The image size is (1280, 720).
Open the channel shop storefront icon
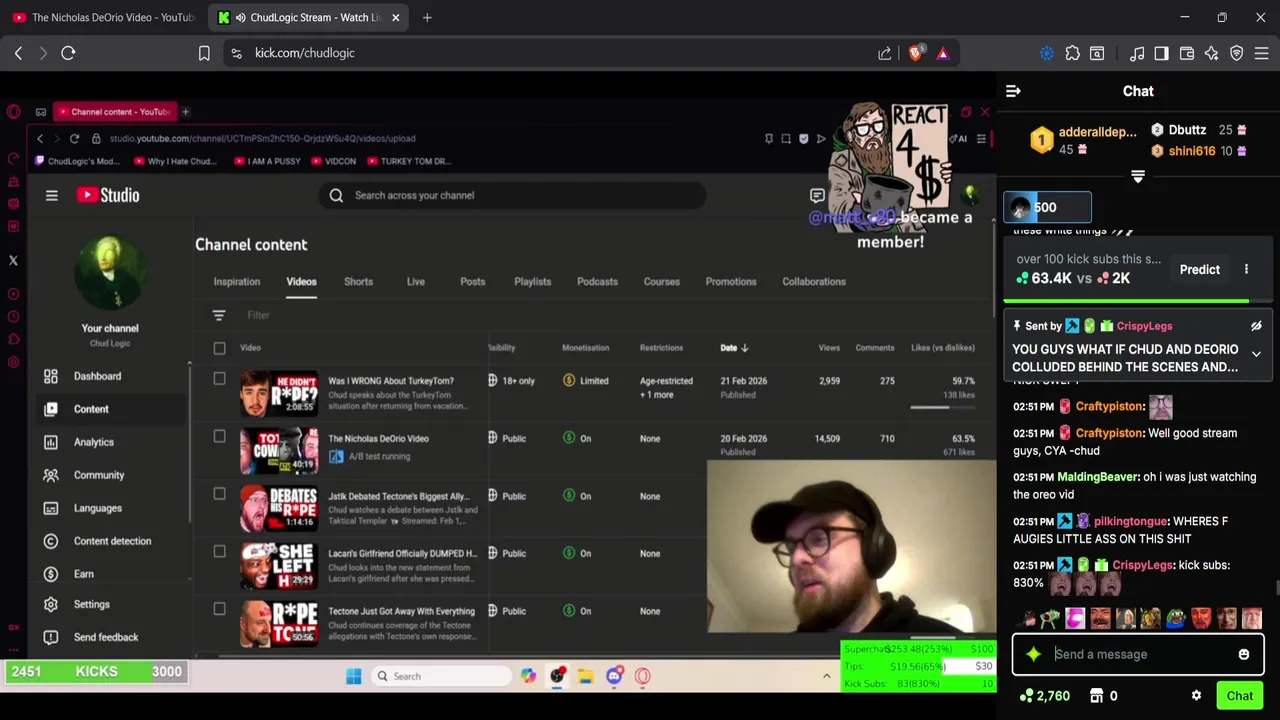[1096, 696]
